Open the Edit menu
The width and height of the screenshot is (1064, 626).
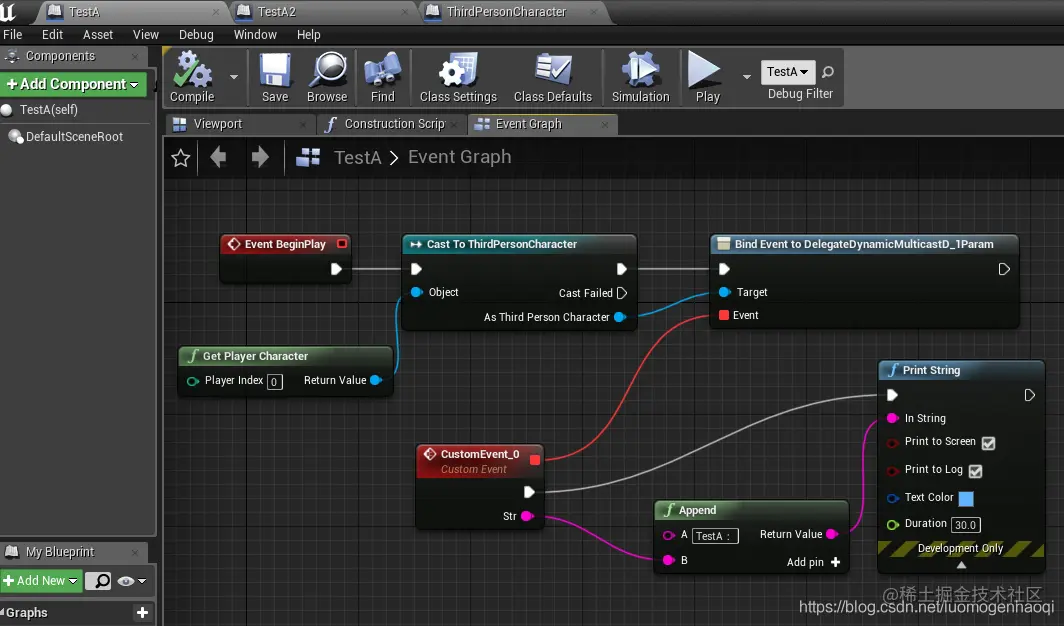tap(52, 35)
